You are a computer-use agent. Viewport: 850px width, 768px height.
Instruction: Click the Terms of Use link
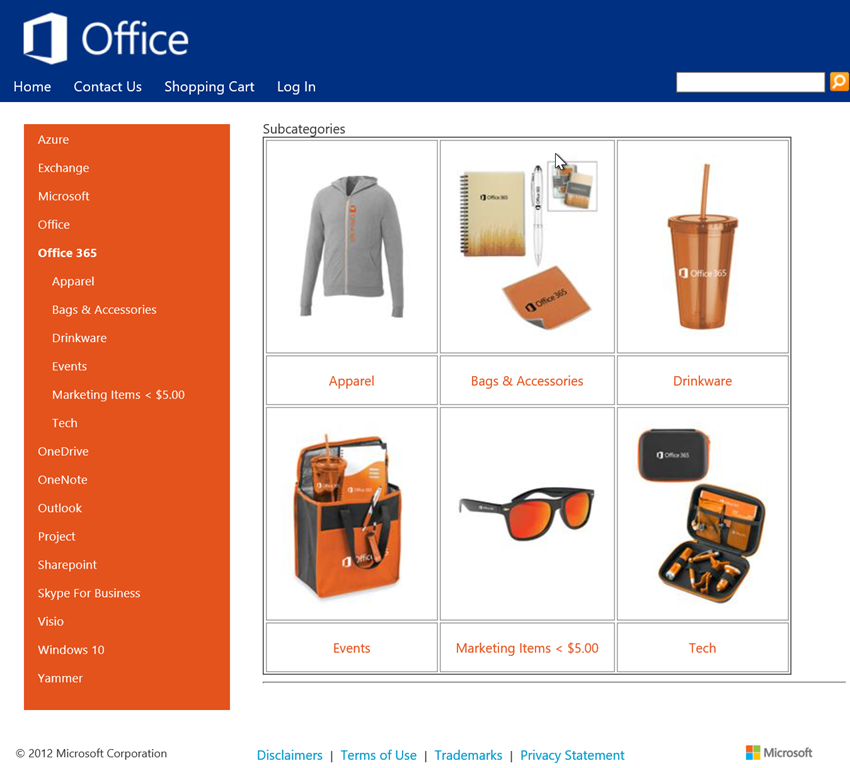pyautogui.click(x=378, y=755)
